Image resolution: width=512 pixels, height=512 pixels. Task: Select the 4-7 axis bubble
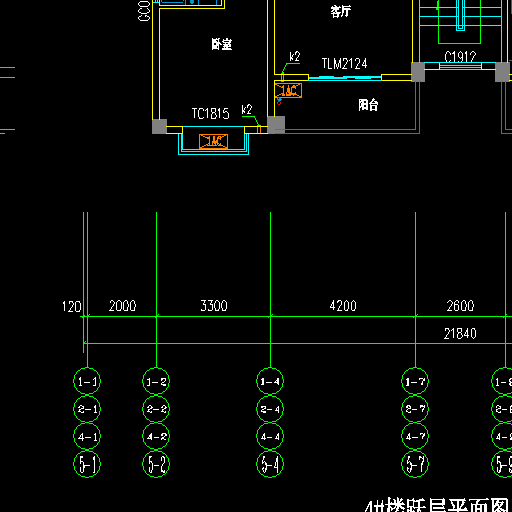coord(415,436)
